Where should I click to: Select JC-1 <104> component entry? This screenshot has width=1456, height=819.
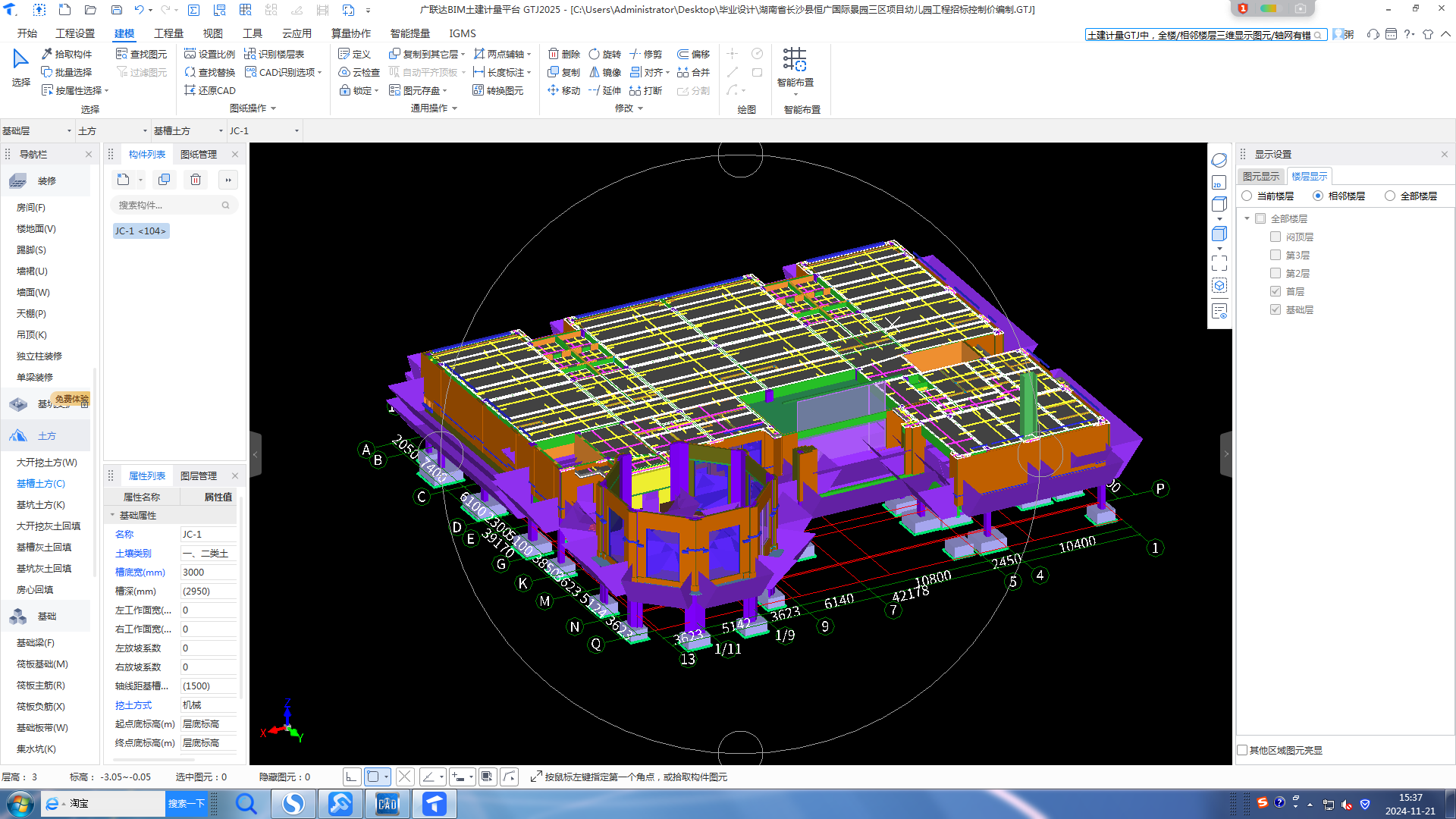coord(141,231)
